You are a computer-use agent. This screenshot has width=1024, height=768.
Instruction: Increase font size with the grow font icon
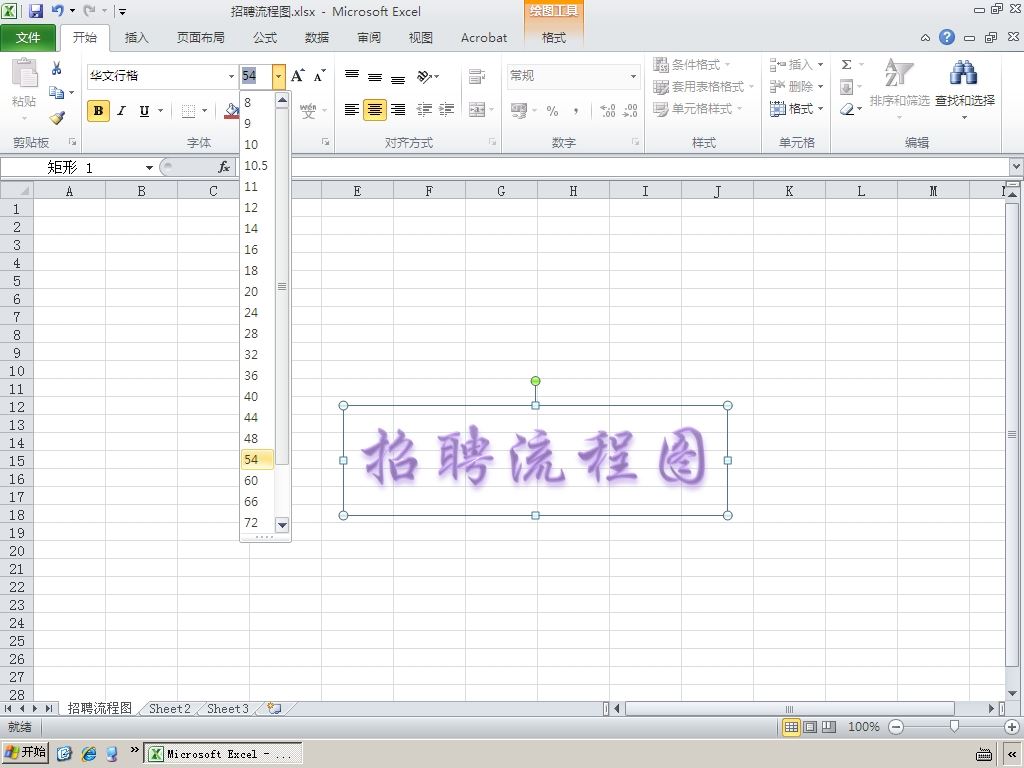pyautogui.click(x=298, y=76)
